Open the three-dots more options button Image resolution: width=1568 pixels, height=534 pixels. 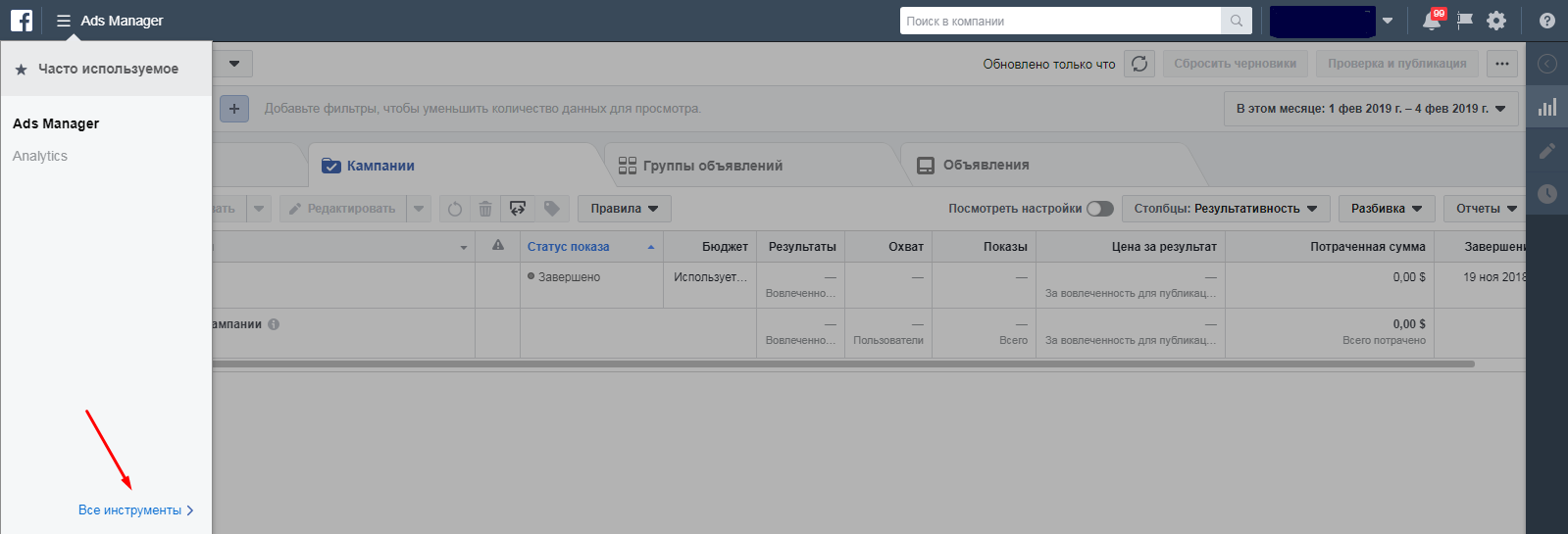(x=1502, y=64)
